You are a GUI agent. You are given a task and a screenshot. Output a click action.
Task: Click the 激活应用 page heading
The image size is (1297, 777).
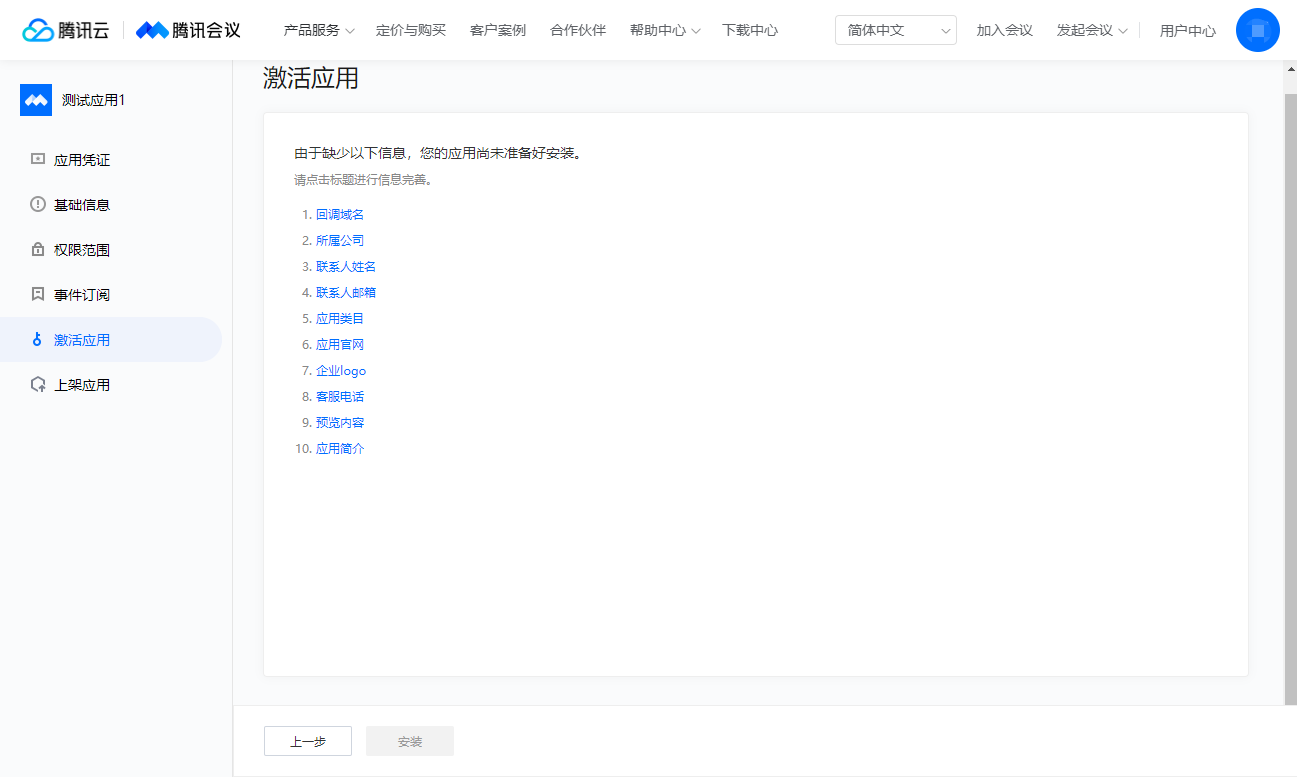311,78
